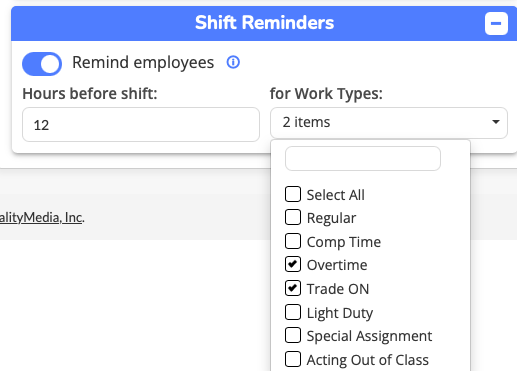Screen dimensions: 517x371
Task: Collapse the Shift Reminders panel with minus icon
Action: 496,23
